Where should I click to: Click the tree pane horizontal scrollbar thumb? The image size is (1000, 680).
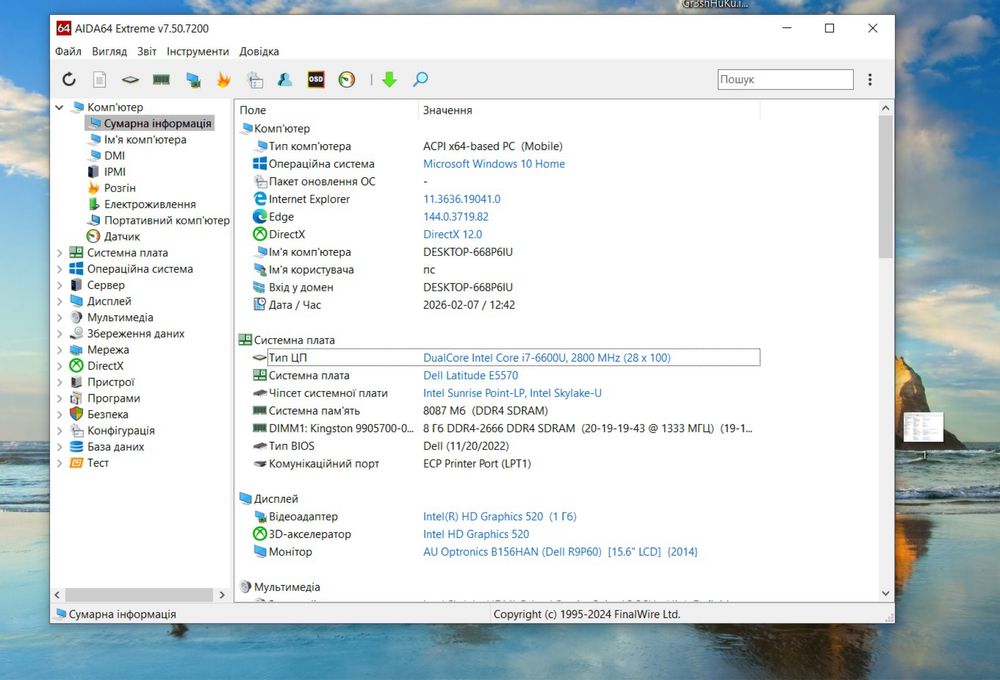tap(139, 595)
